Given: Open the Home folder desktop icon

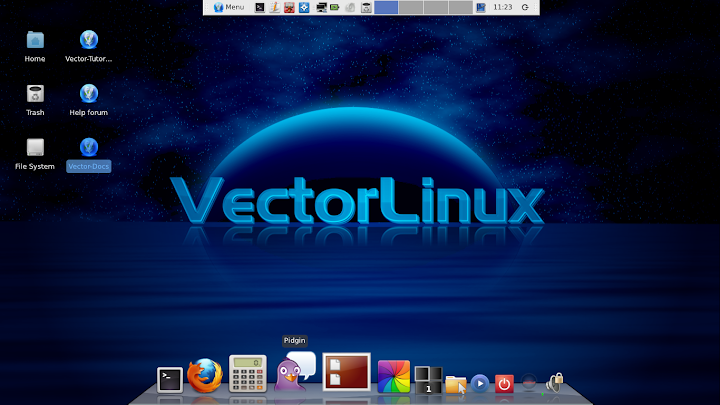Looking at the screenshot, I should click(35, 46).
